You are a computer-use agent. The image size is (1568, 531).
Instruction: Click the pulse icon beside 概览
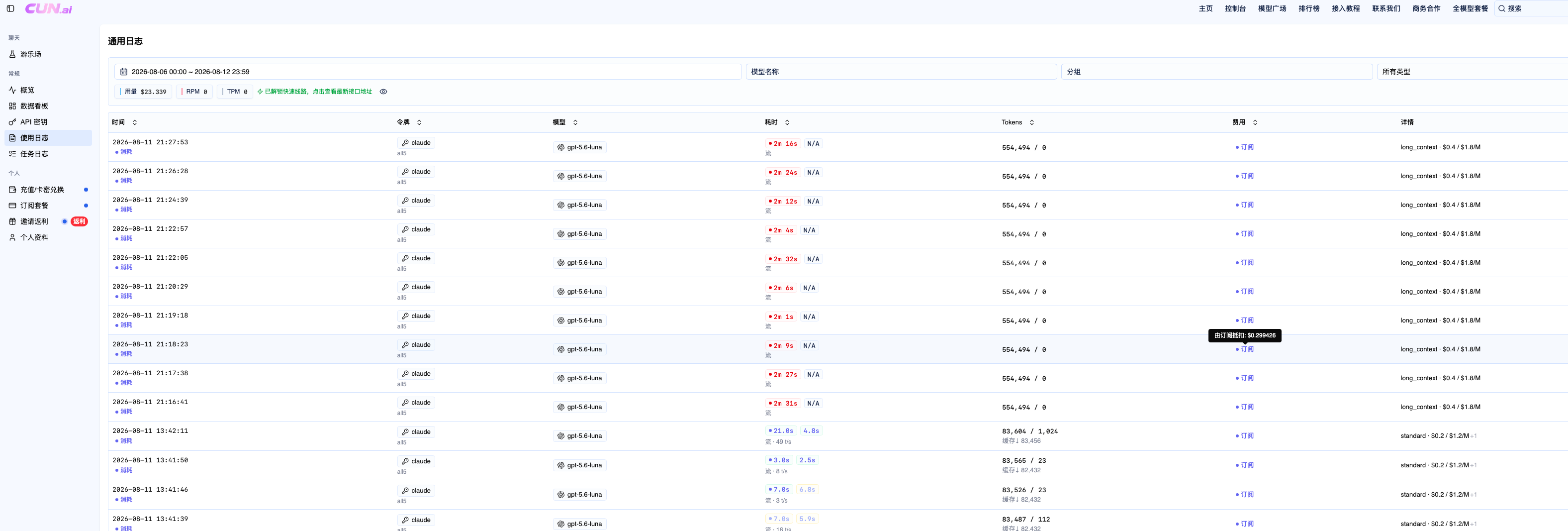click(12, 90)
